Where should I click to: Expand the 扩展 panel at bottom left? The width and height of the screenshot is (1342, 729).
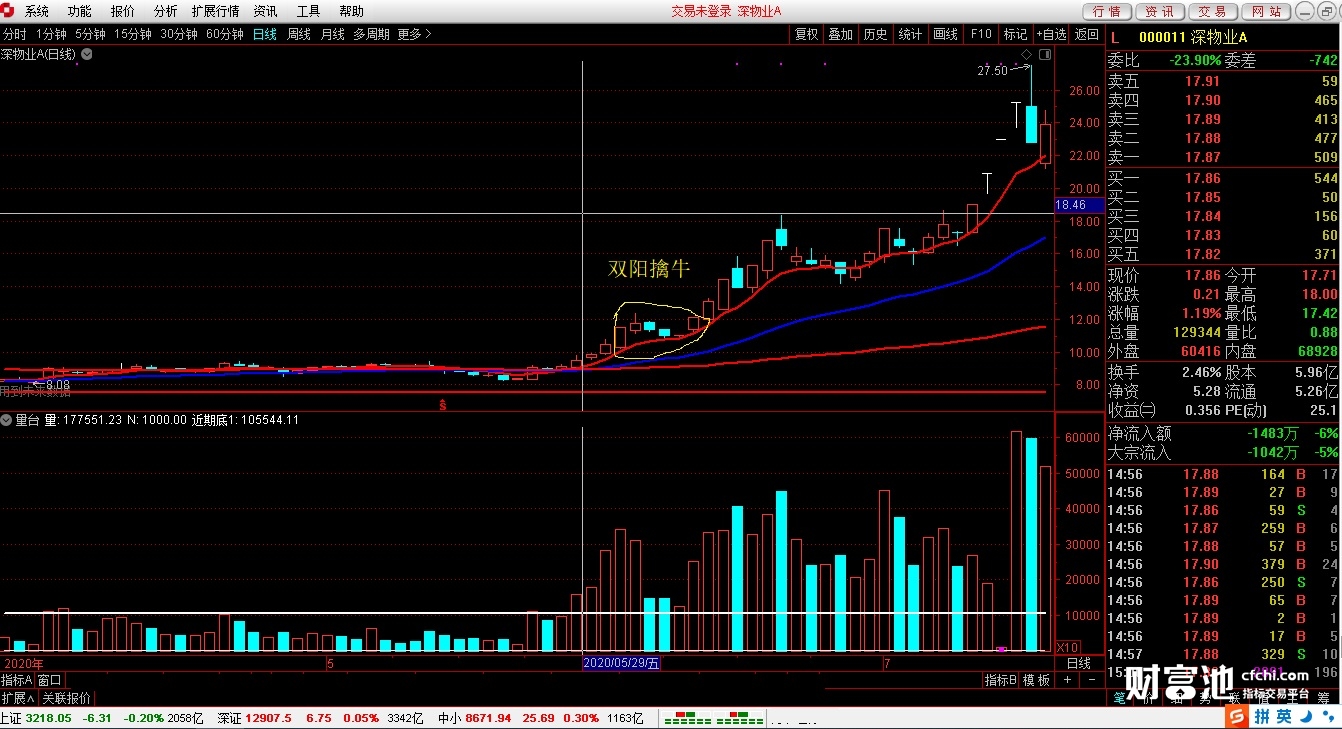coord(18,697)
